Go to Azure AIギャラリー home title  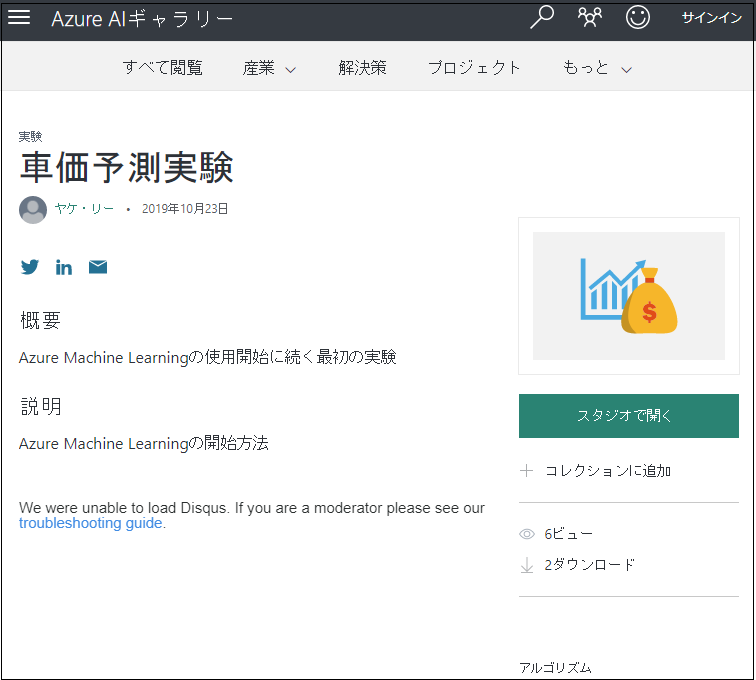pos(142,19)
